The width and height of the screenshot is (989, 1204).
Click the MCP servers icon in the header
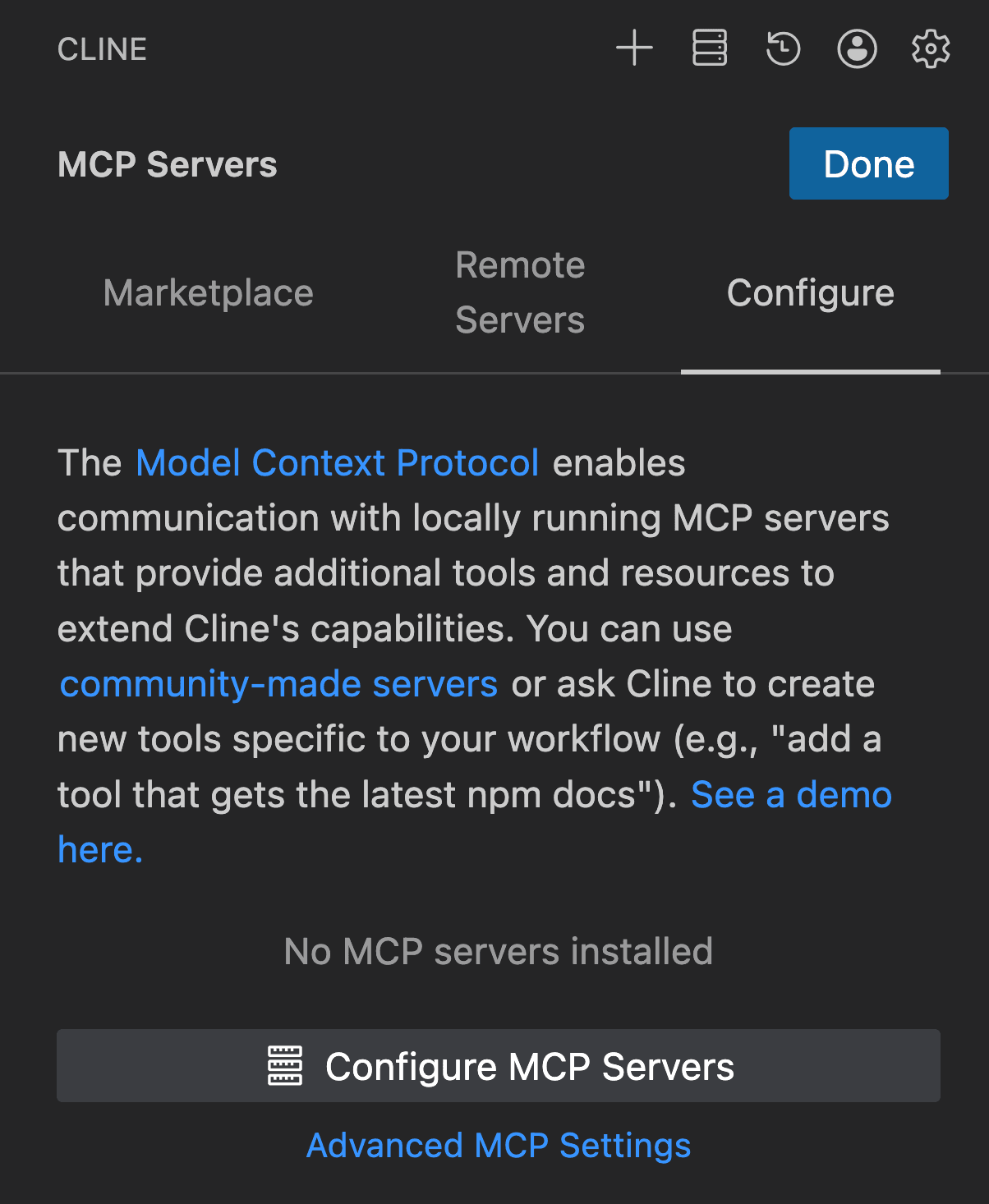click(x=708, y=48)
